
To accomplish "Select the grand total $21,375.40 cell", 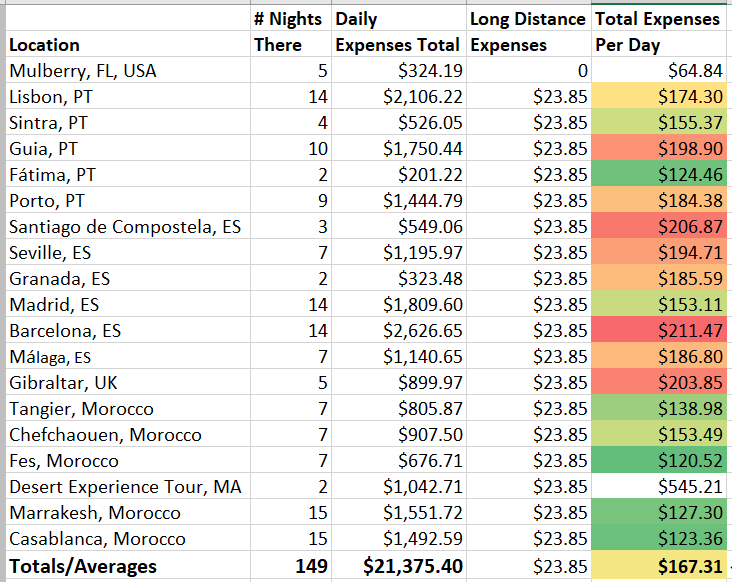I will click(398, 567).
